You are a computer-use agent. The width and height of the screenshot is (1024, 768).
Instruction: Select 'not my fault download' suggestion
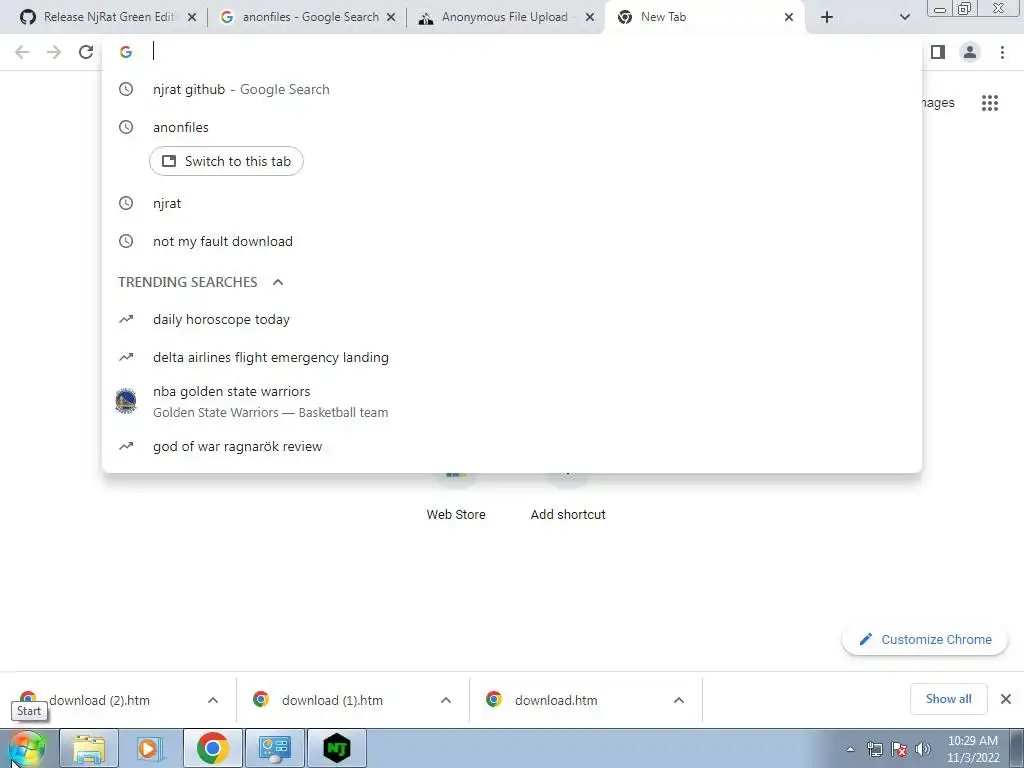[512, 242]
